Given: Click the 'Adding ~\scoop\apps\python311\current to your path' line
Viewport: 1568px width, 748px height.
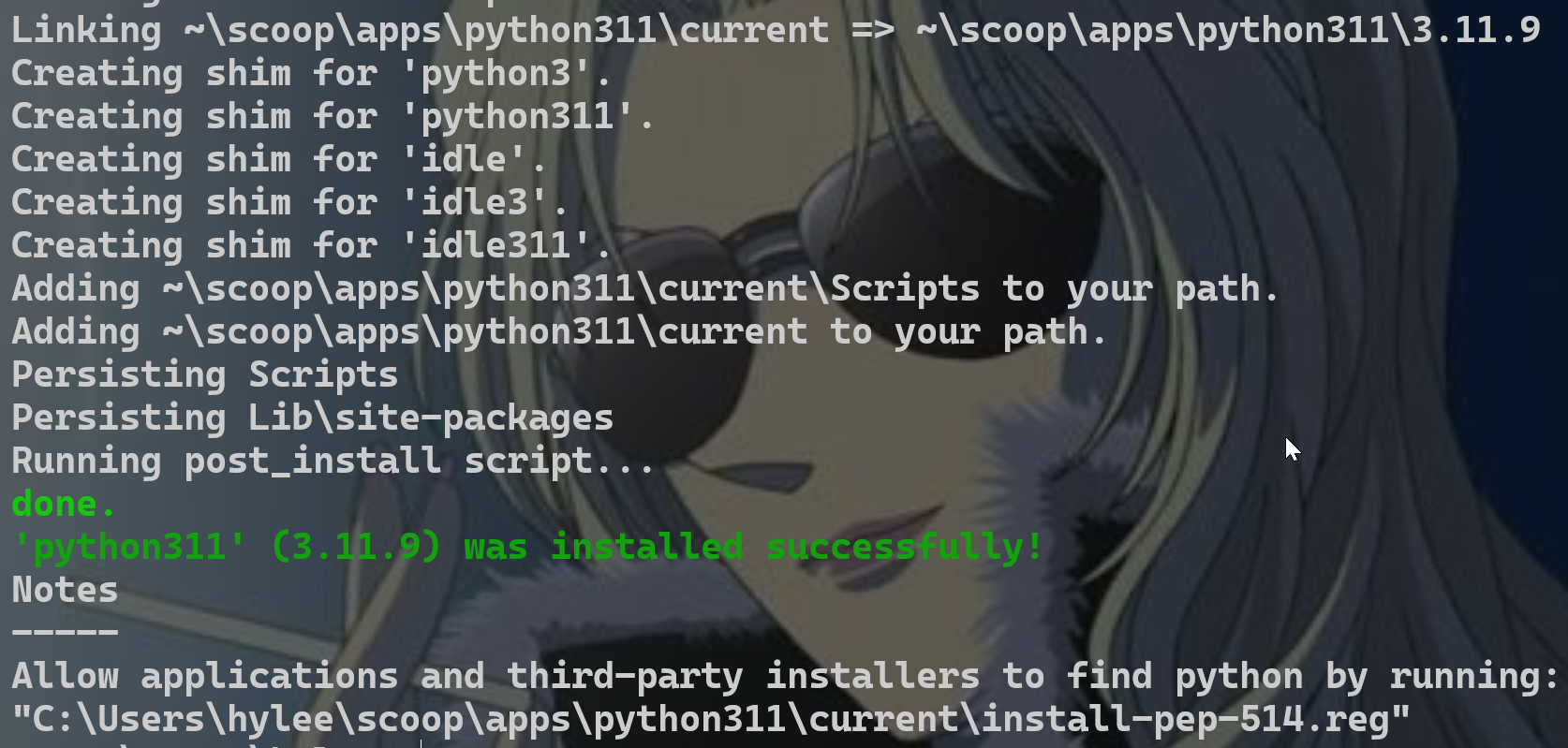Looking at the screenshot, I should (559, 331).
